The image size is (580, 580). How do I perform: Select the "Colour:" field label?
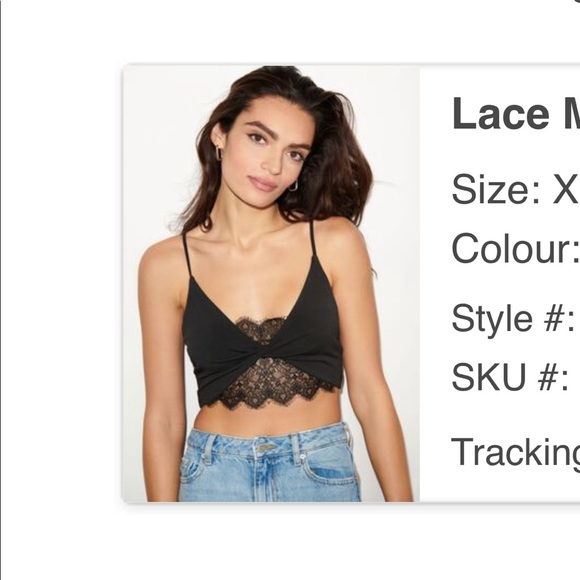[x=516, y=248]
